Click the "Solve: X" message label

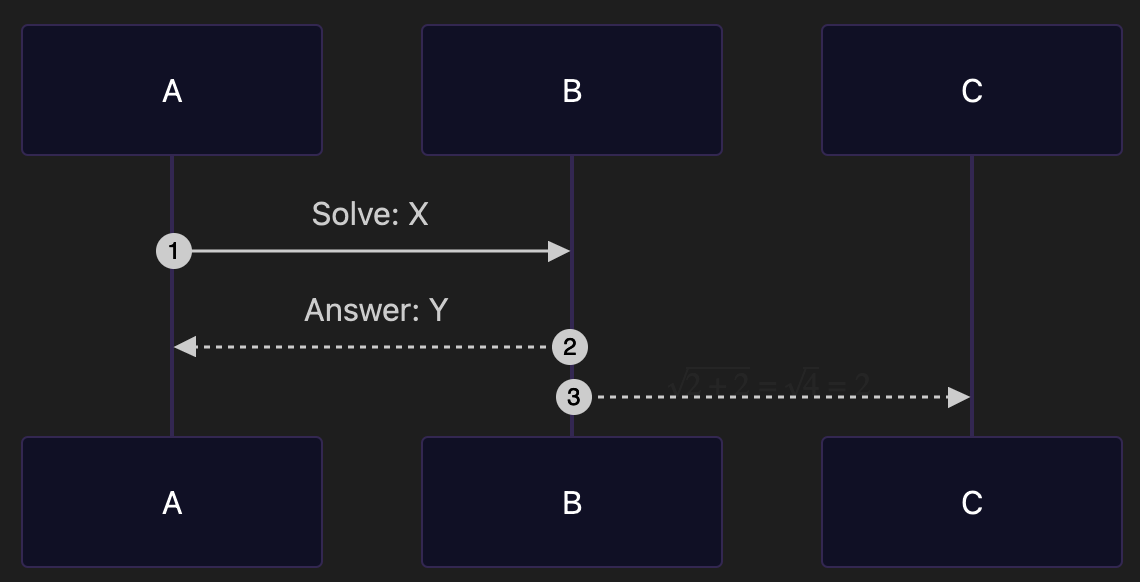[x=370, y=214]
